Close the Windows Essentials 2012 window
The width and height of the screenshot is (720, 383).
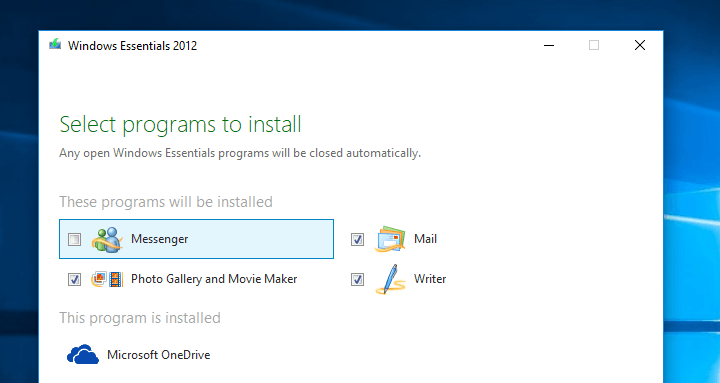pyautogui.click(x=640, y=45)
